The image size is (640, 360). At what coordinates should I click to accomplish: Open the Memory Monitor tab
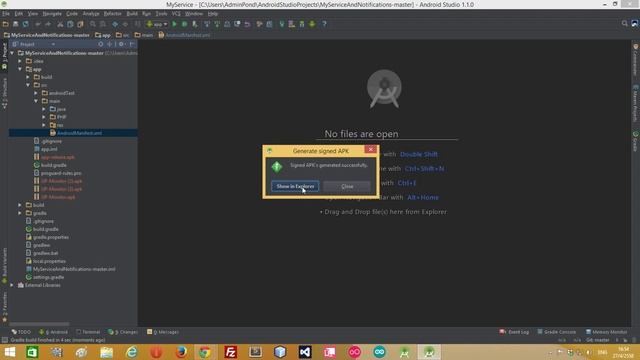point(606,332)
